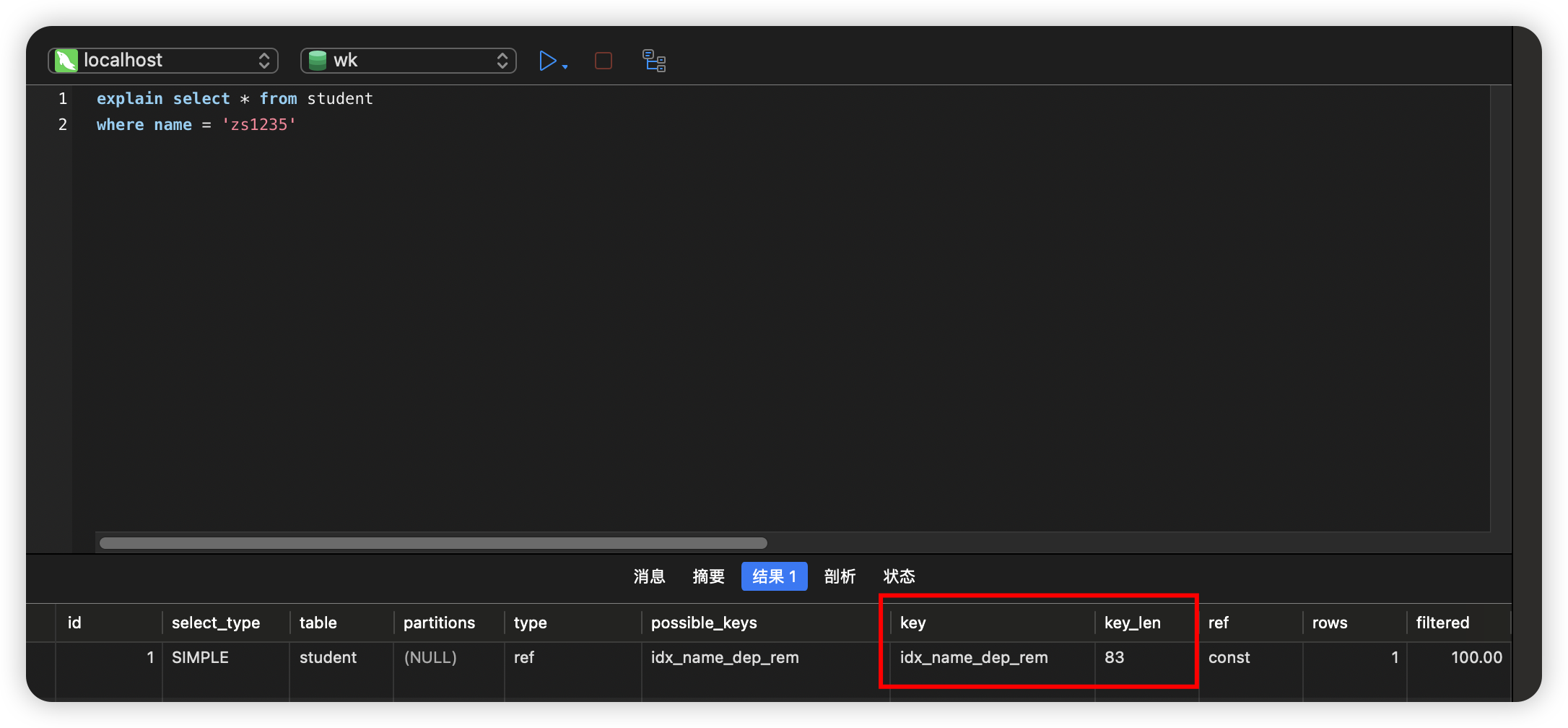Sort by select_type column header
The height and width of the screenshot is (728, 1568).
[x=226, y=623]
